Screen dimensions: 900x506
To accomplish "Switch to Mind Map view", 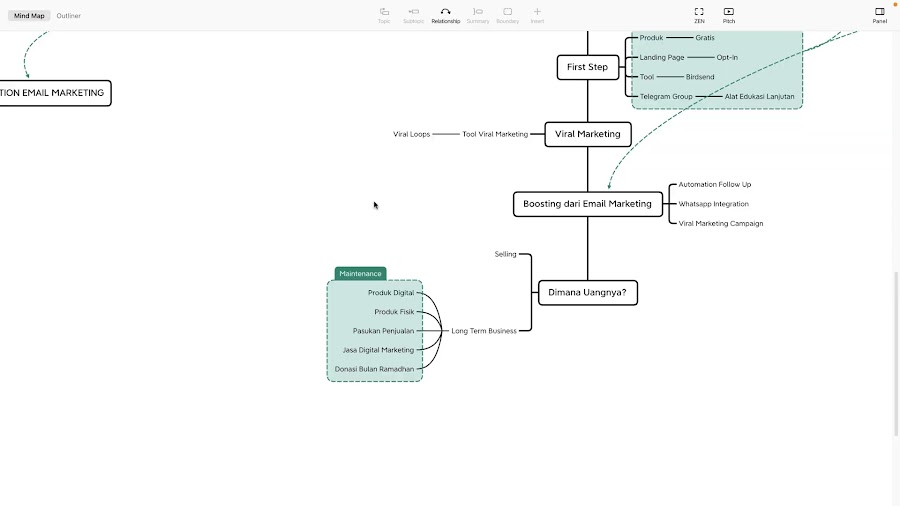I will 29,15.
